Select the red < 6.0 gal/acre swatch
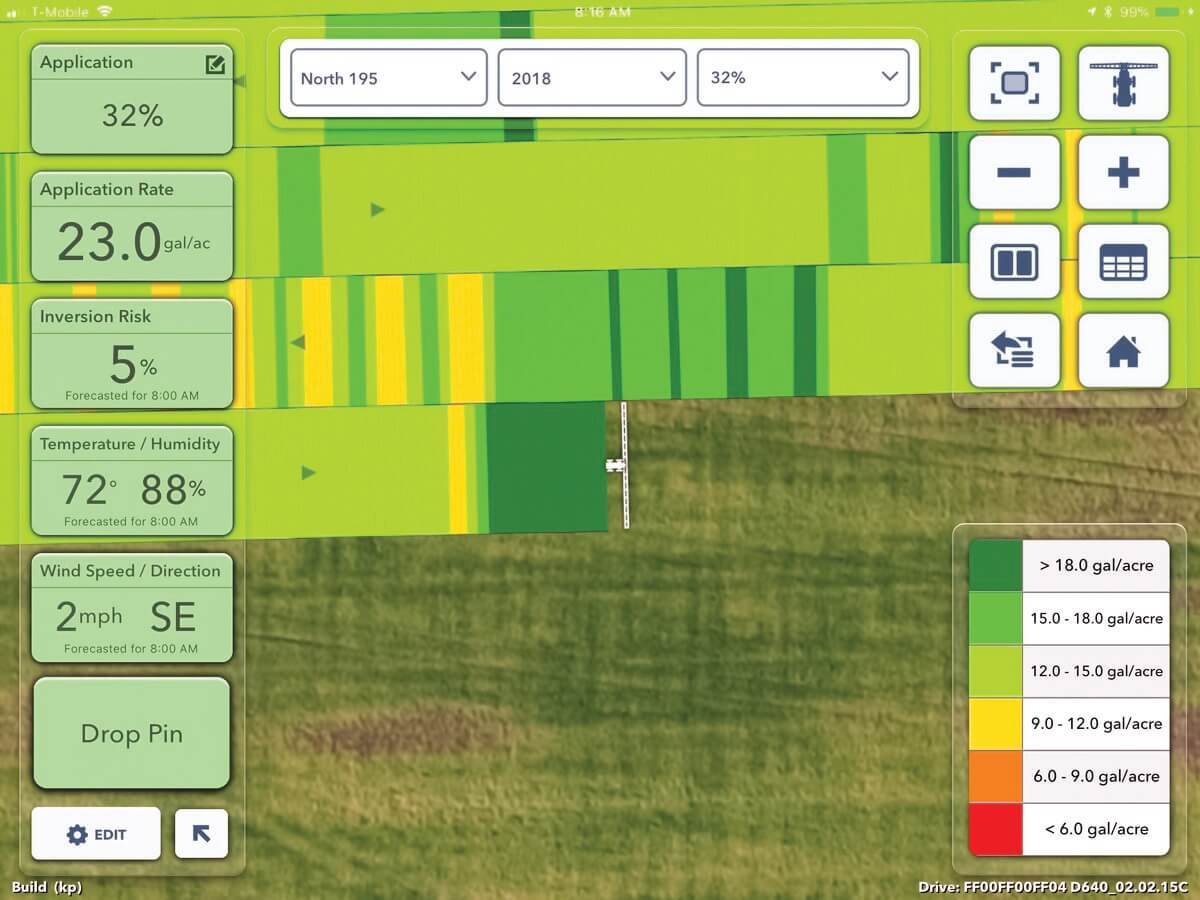1200x900 pixels. [995, 829]
